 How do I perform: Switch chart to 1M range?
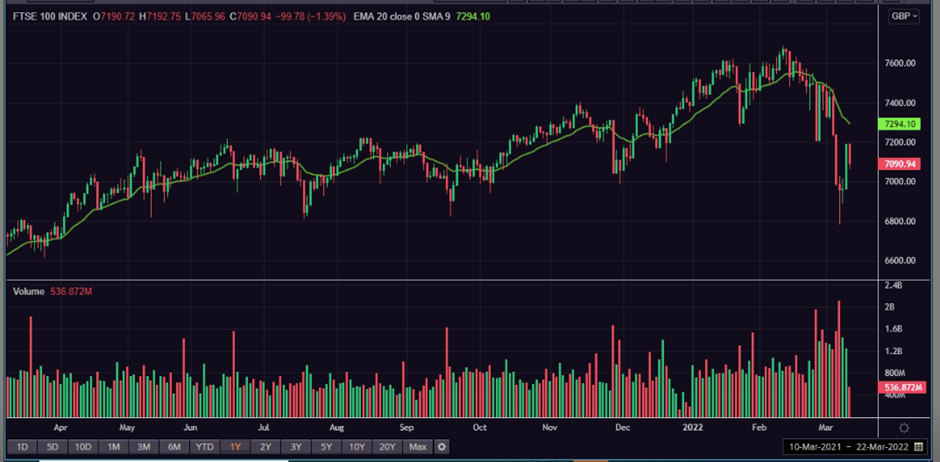tap(113, 447)
